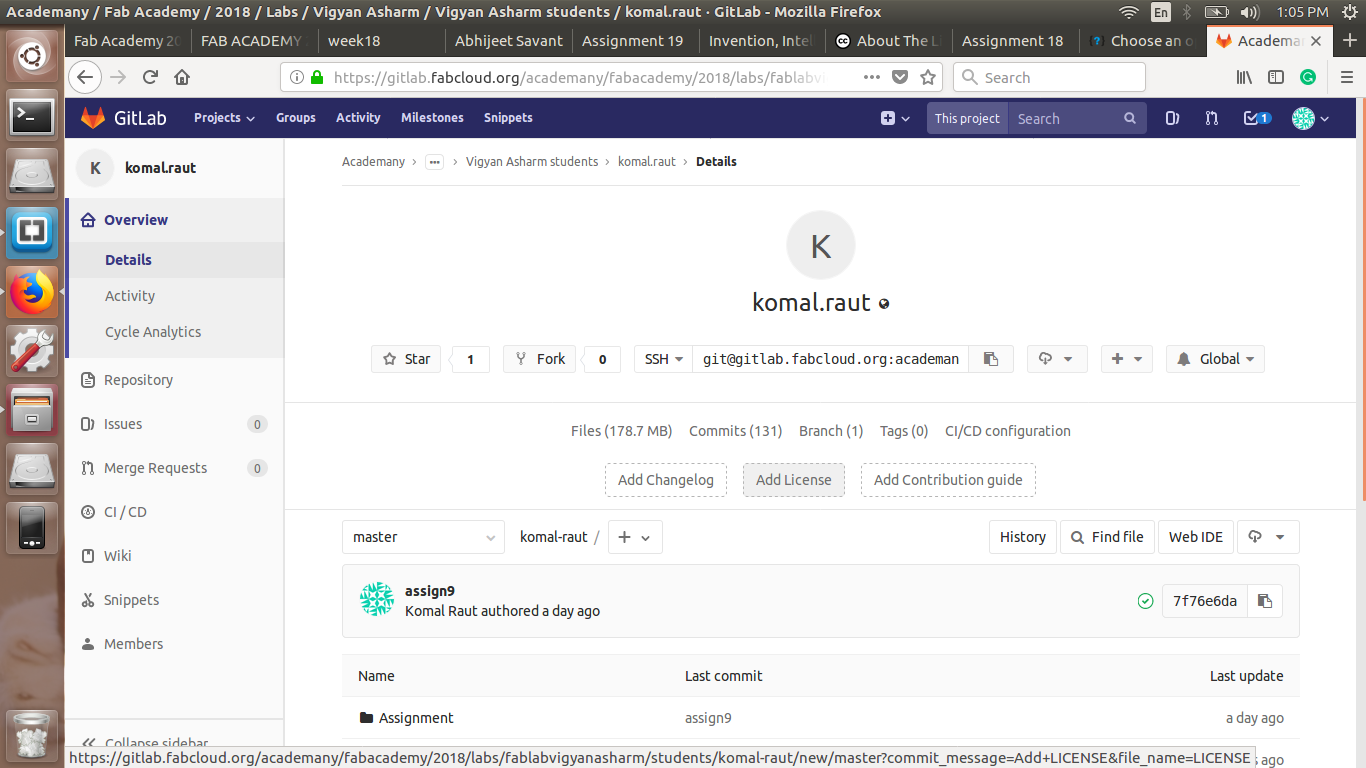The width and height of the screenshot is (1366, 768).
Task: Save page to Pocket
Action: tap(900, 77)
